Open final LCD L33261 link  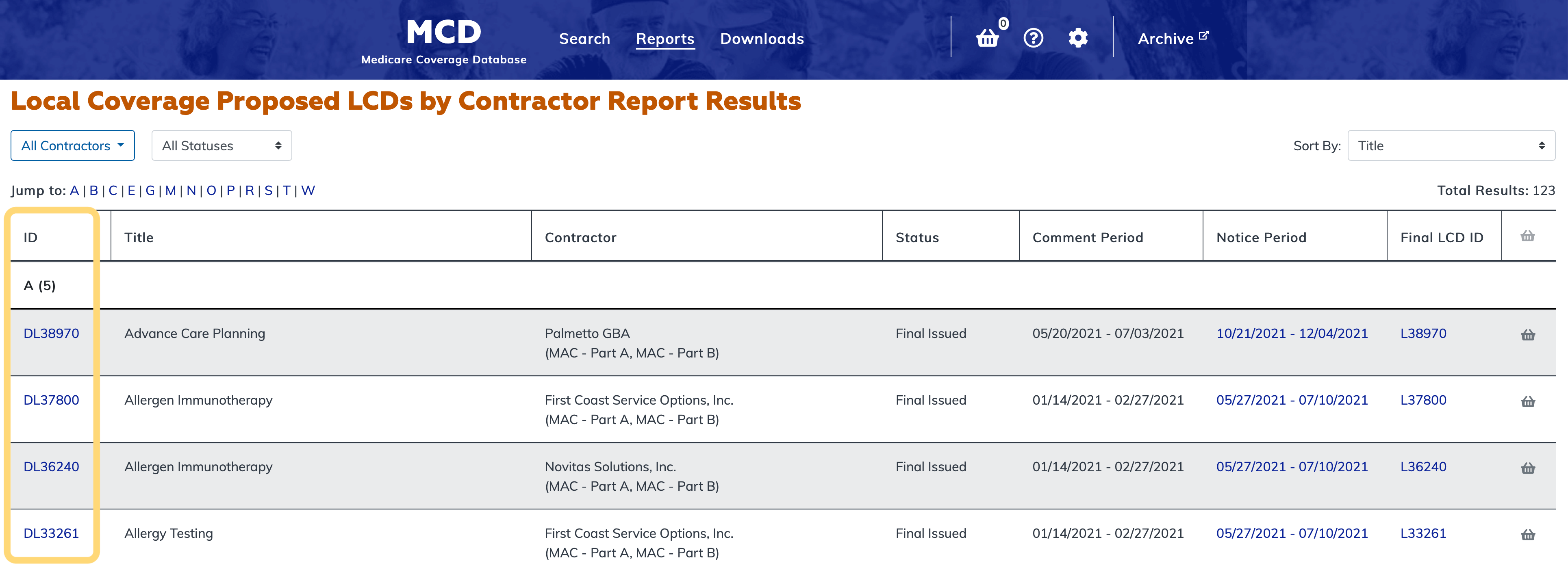(1422, 534)
